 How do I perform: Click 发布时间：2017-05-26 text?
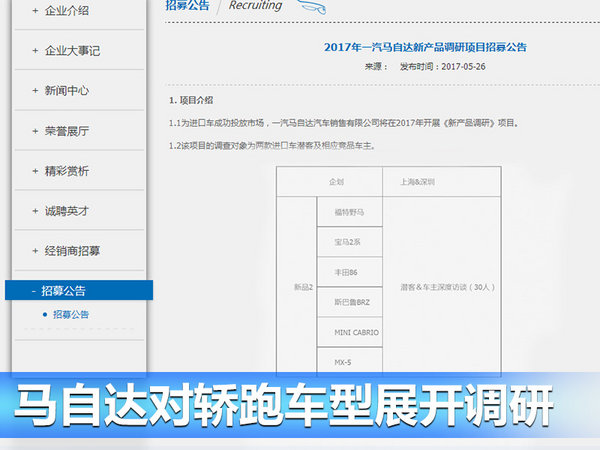tap(443, 67)
